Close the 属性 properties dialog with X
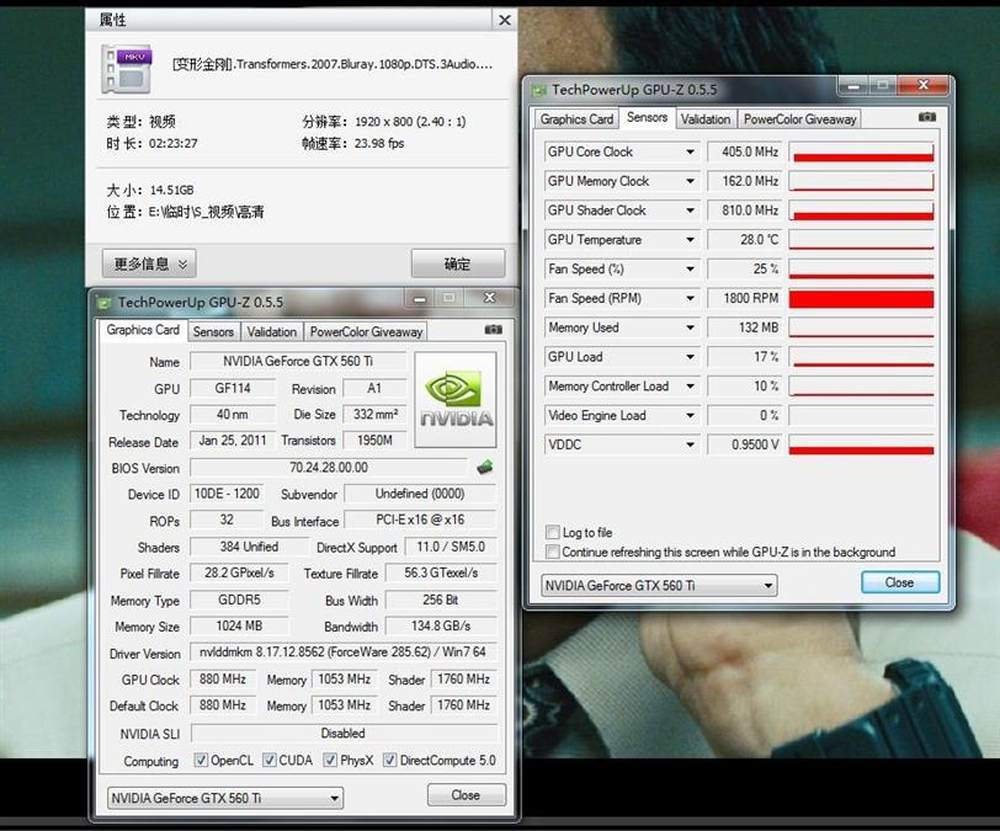1000x831 pixels. pos(504,20)
